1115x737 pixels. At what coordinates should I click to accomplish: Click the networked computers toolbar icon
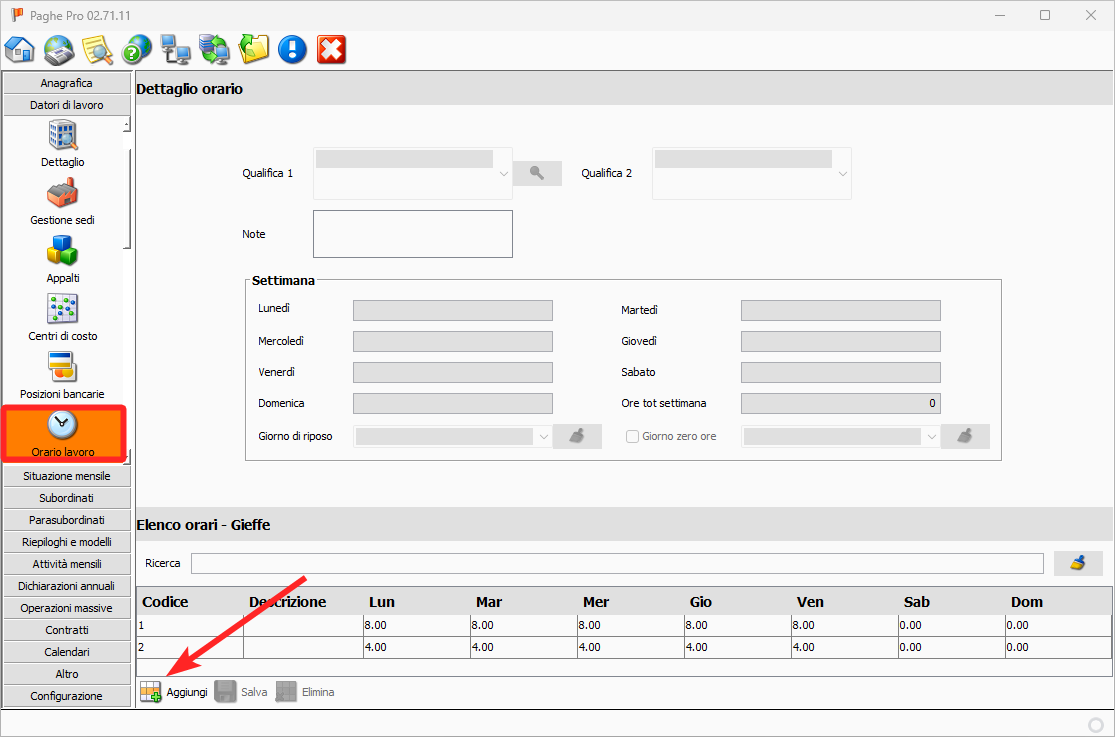pos(175,49)
